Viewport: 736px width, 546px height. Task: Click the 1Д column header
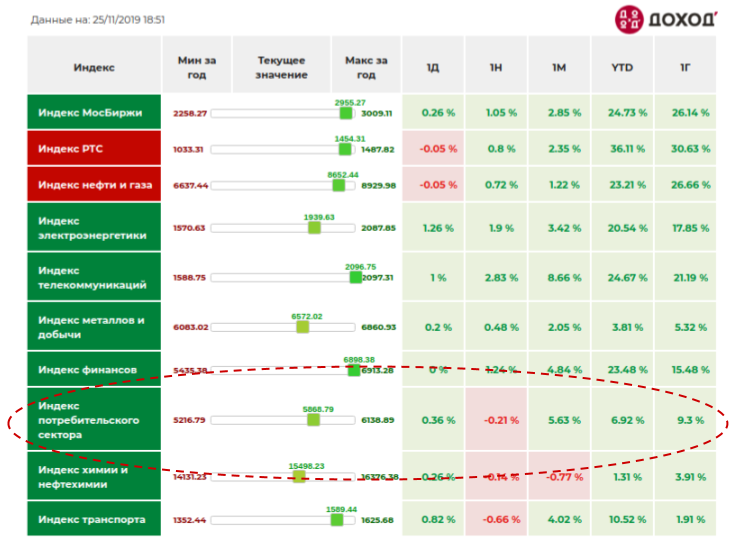point(433,65)
